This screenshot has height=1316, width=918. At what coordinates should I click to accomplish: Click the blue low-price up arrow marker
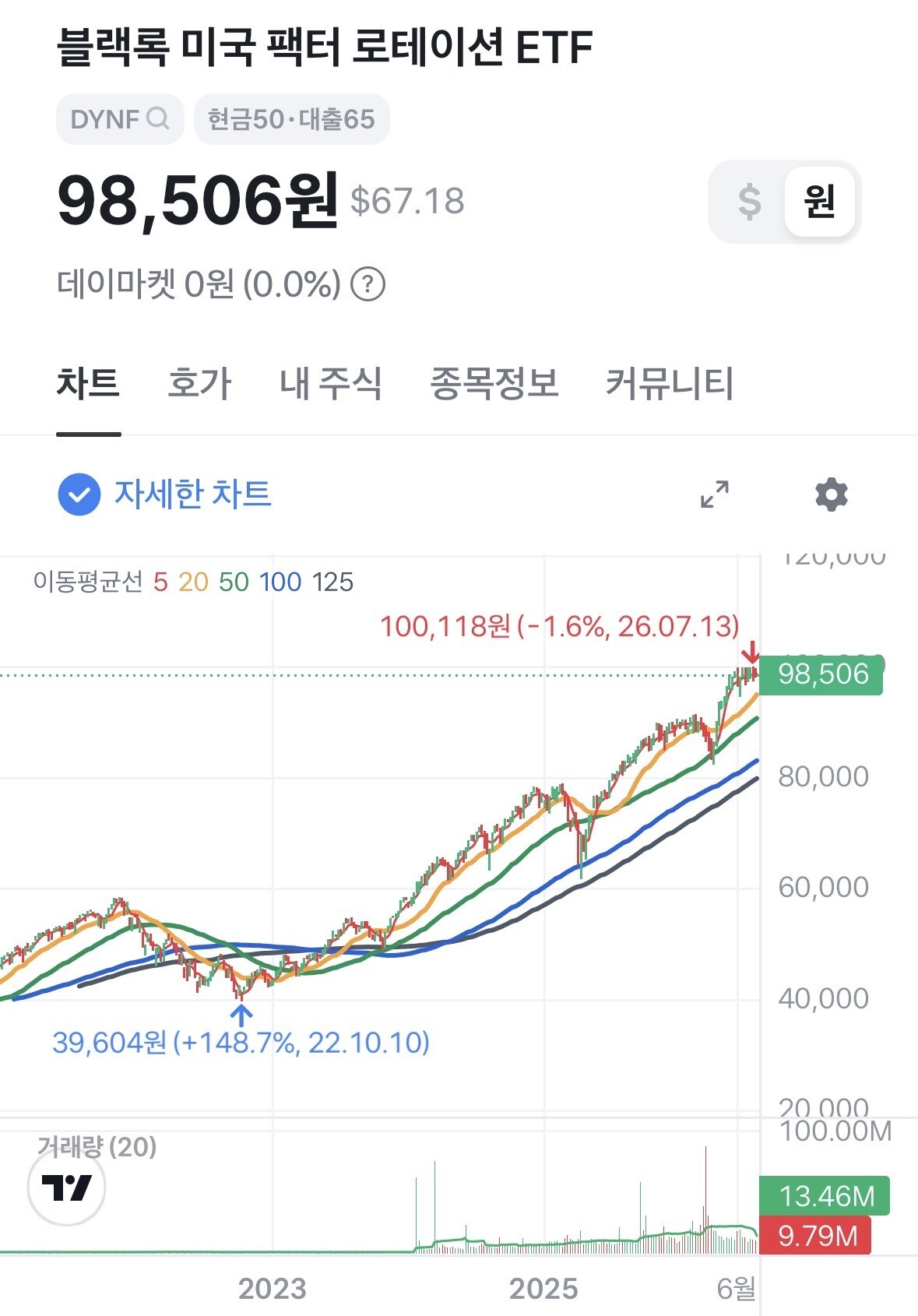pyautogui.click(x=241, y=1015)
